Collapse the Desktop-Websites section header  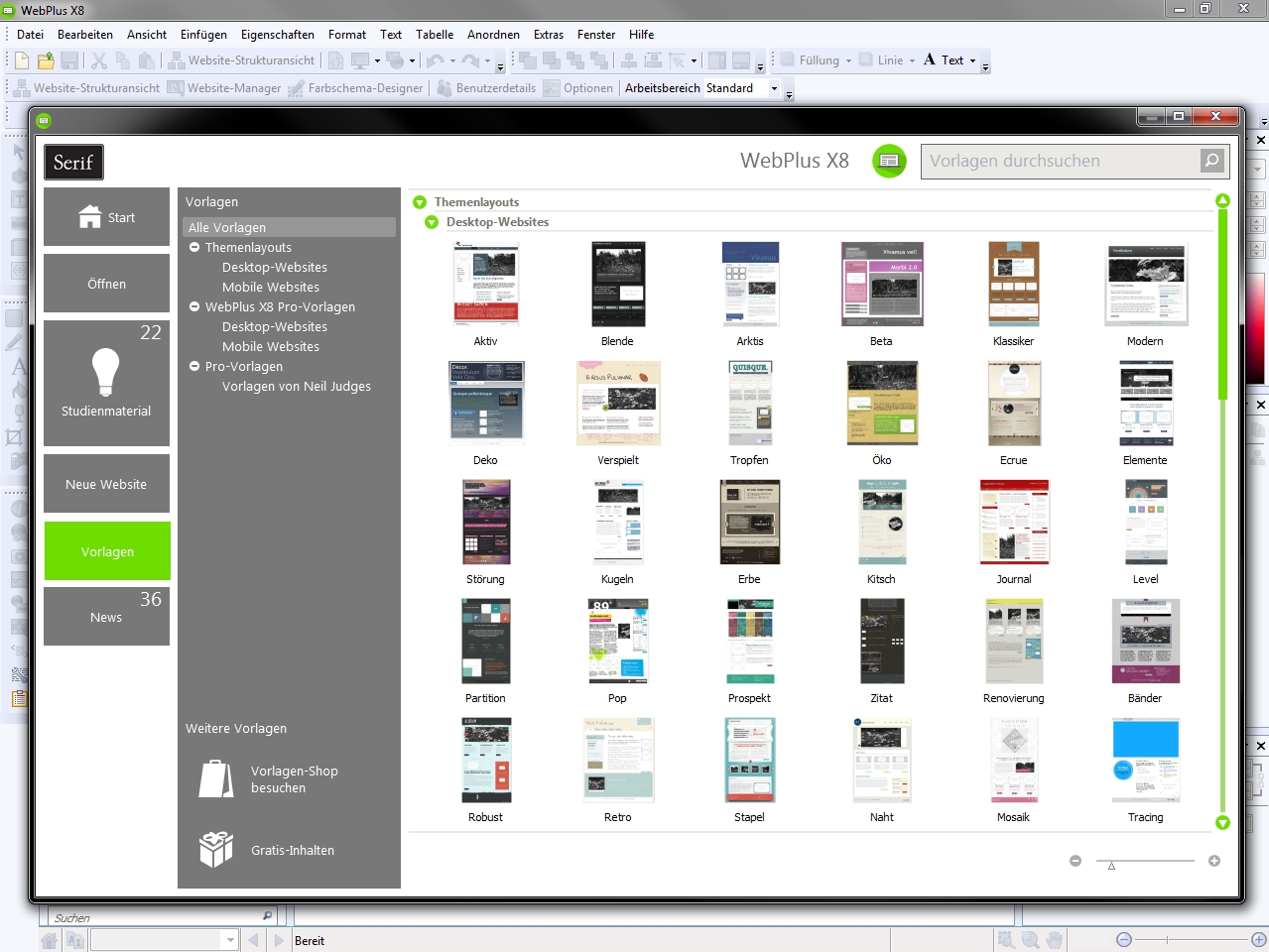tap(431, 222)
